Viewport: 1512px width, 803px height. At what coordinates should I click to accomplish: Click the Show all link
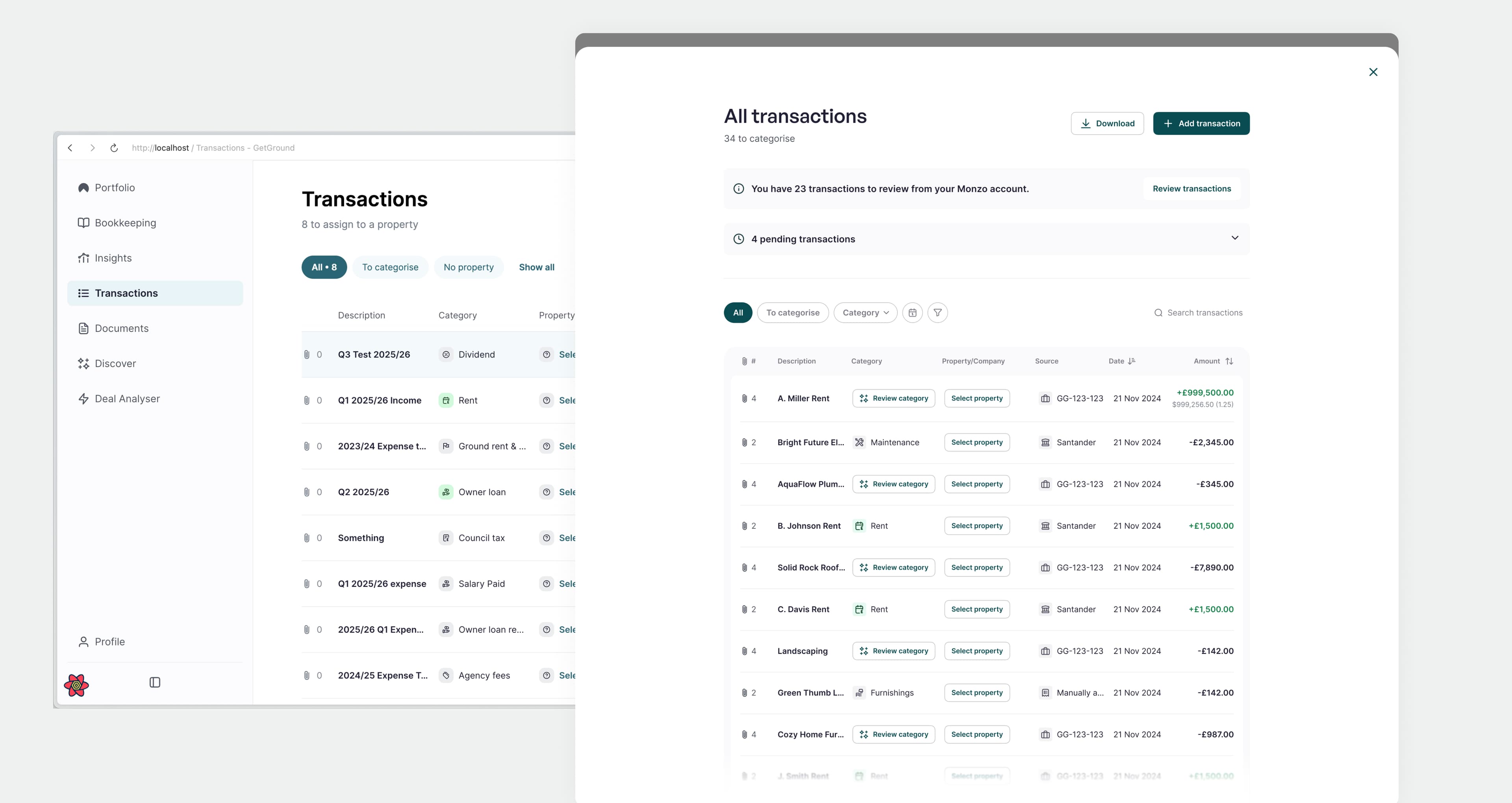[x=536, y=267]
